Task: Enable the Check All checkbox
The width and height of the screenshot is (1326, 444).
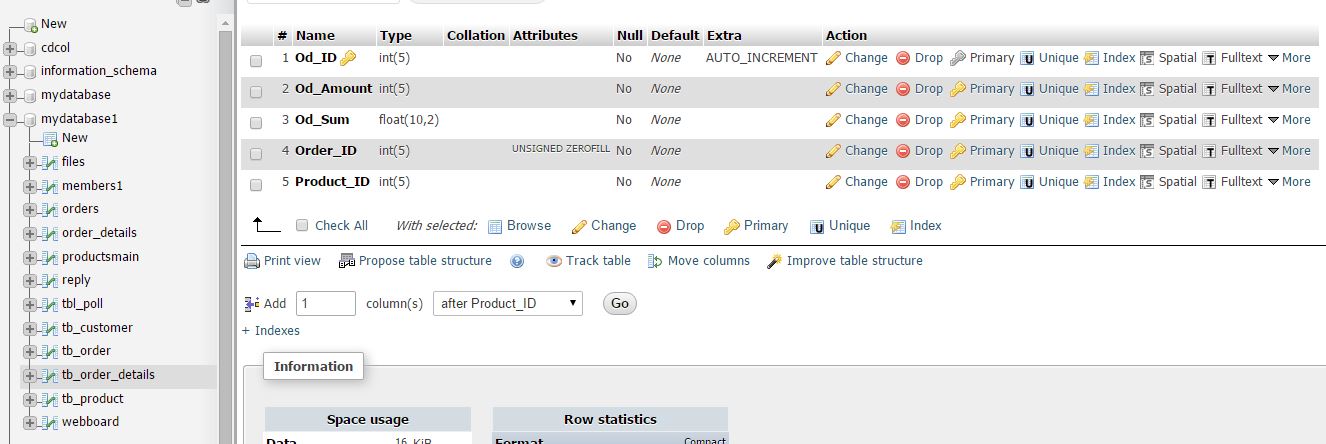Action: [302, 226]
